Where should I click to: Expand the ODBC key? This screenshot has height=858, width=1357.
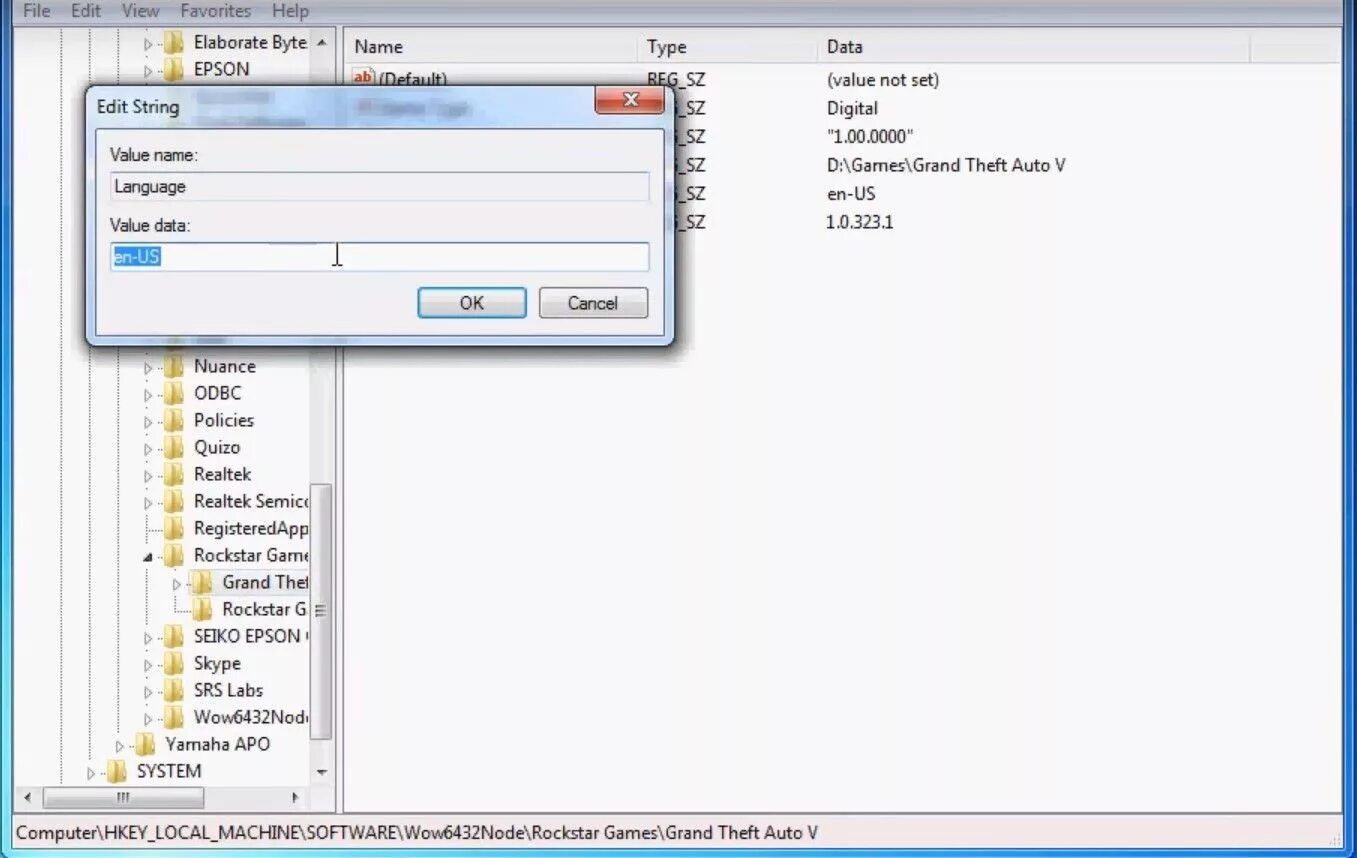click(148, 394)
